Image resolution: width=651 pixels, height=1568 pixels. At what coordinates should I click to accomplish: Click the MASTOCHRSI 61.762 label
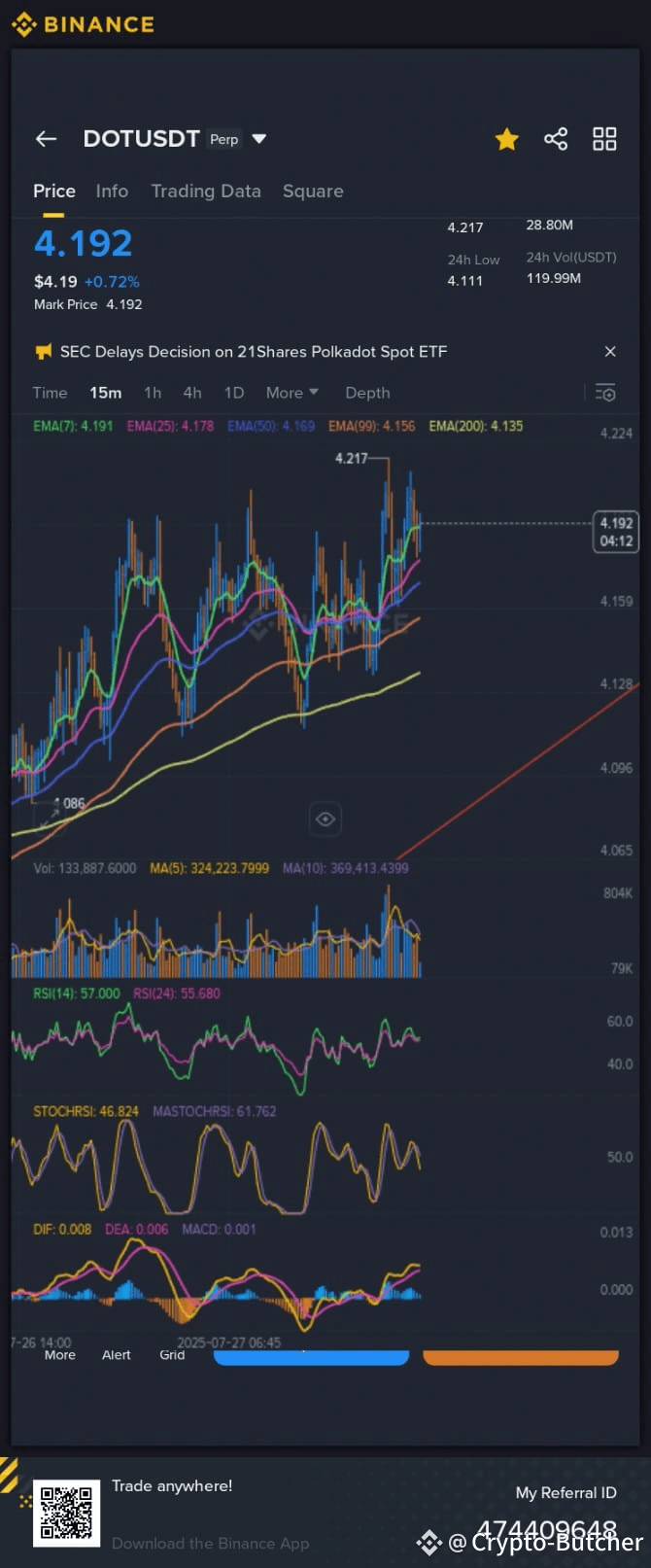pos(215,1111)
